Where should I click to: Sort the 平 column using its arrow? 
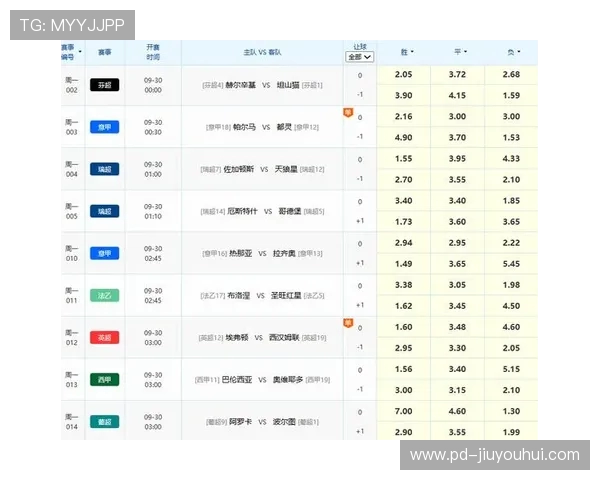pyautogui.click(x=466, y=52)
